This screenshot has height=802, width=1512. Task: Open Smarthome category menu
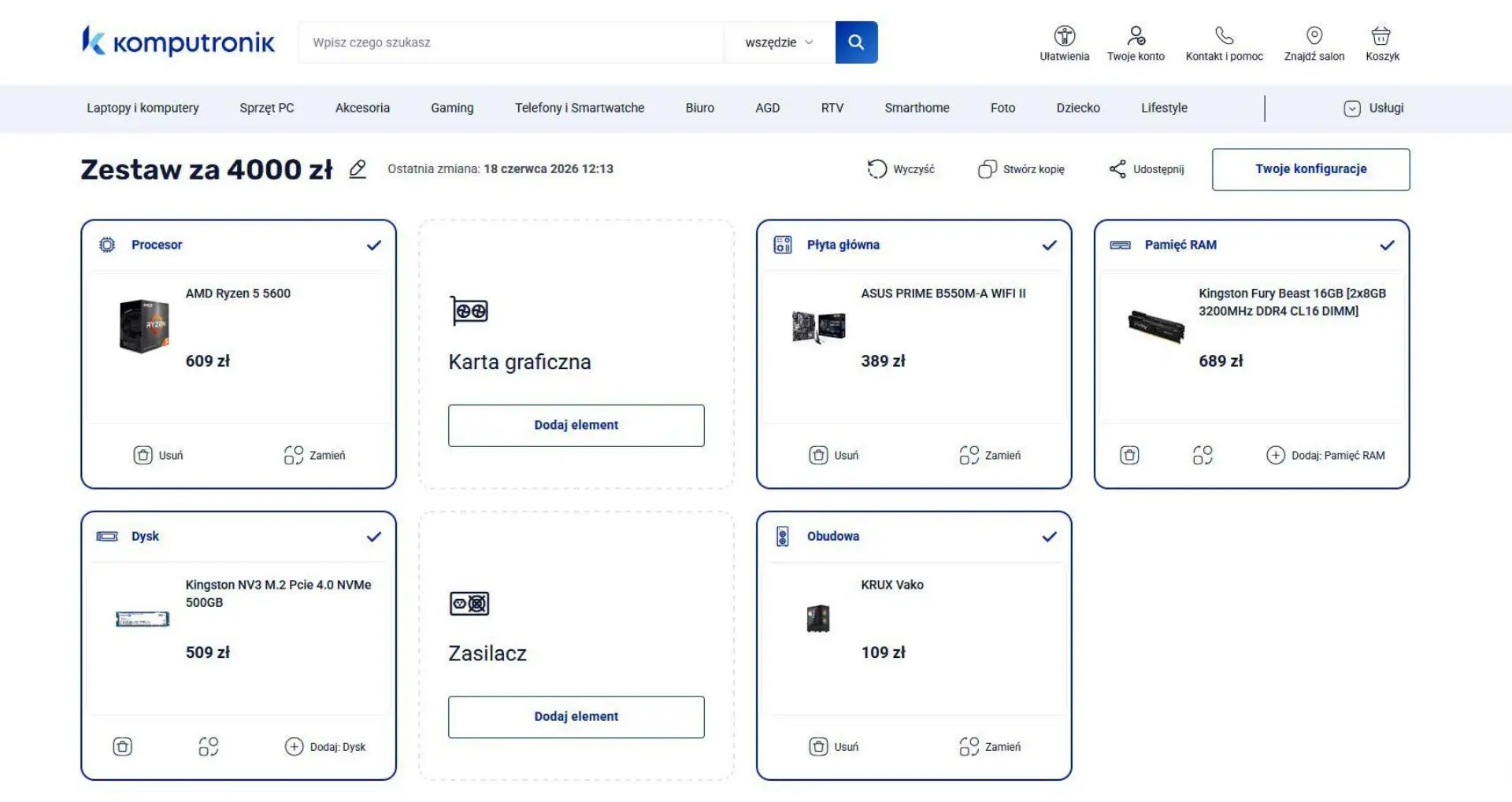coord(917,108)
